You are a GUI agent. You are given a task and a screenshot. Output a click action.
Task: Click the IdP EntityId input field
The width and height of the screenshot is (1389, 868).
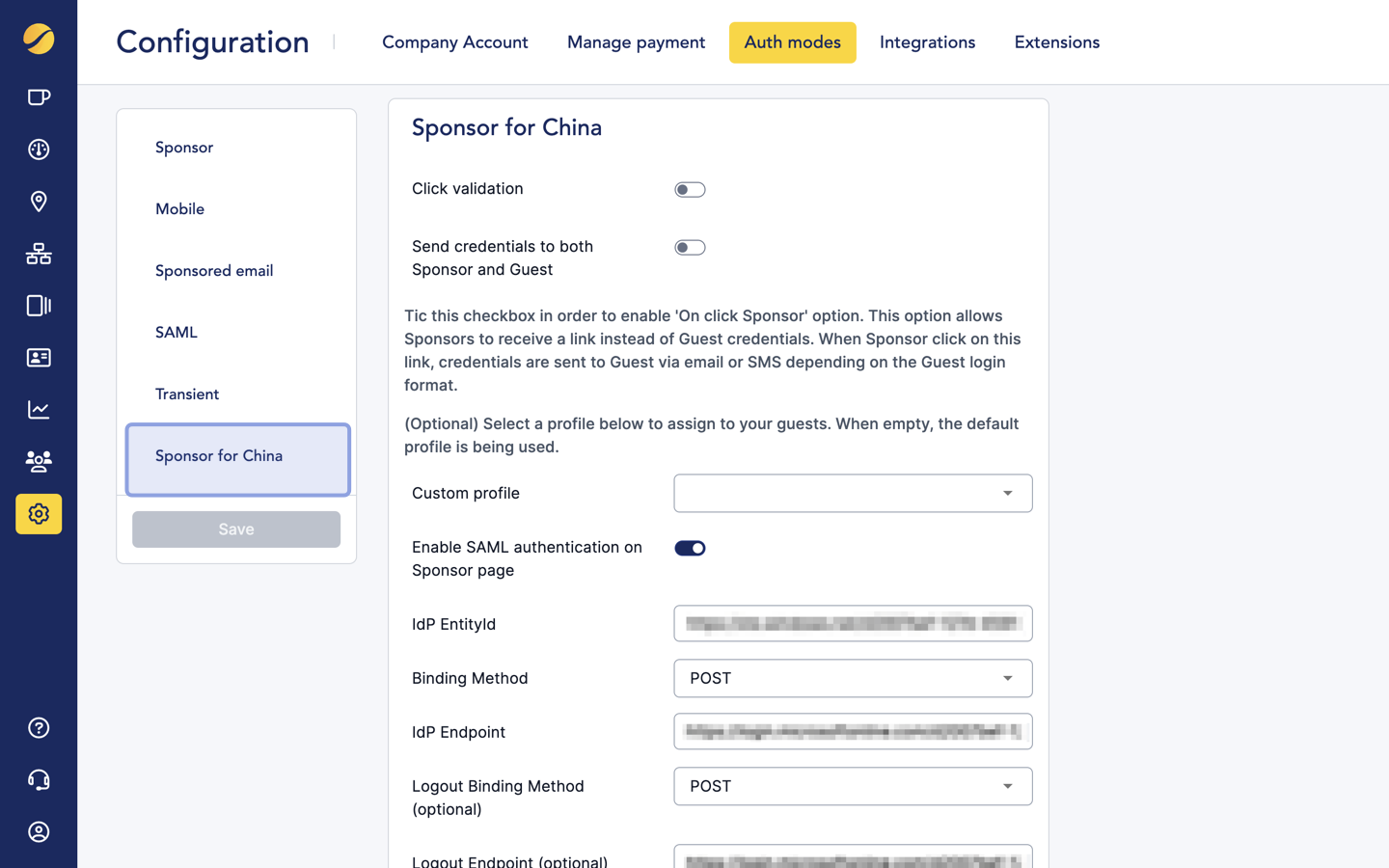853,623
